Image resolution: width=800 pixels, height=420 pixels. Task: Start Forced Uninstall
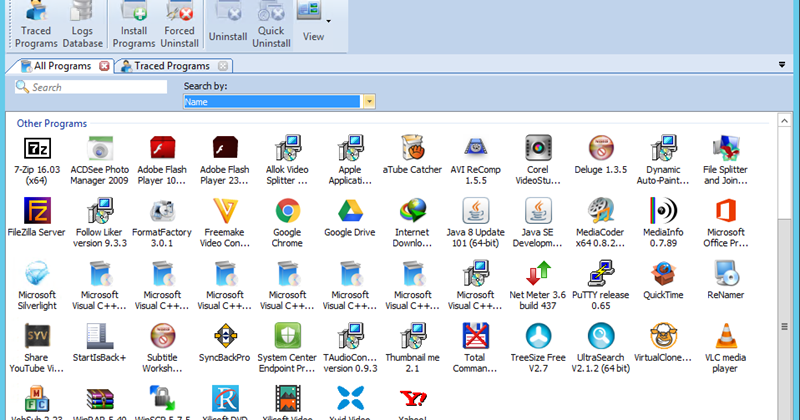179,24
